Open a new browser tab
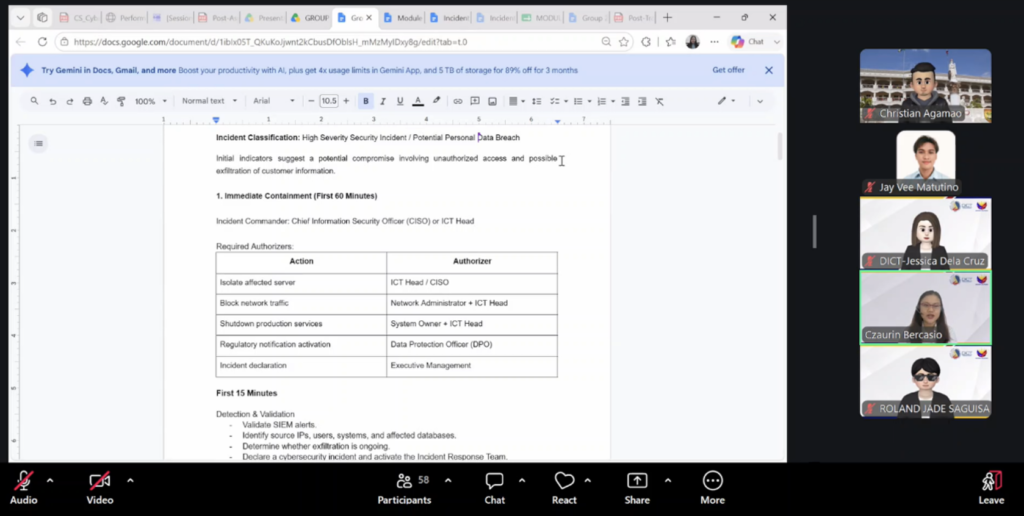 (x=667, y=18)
